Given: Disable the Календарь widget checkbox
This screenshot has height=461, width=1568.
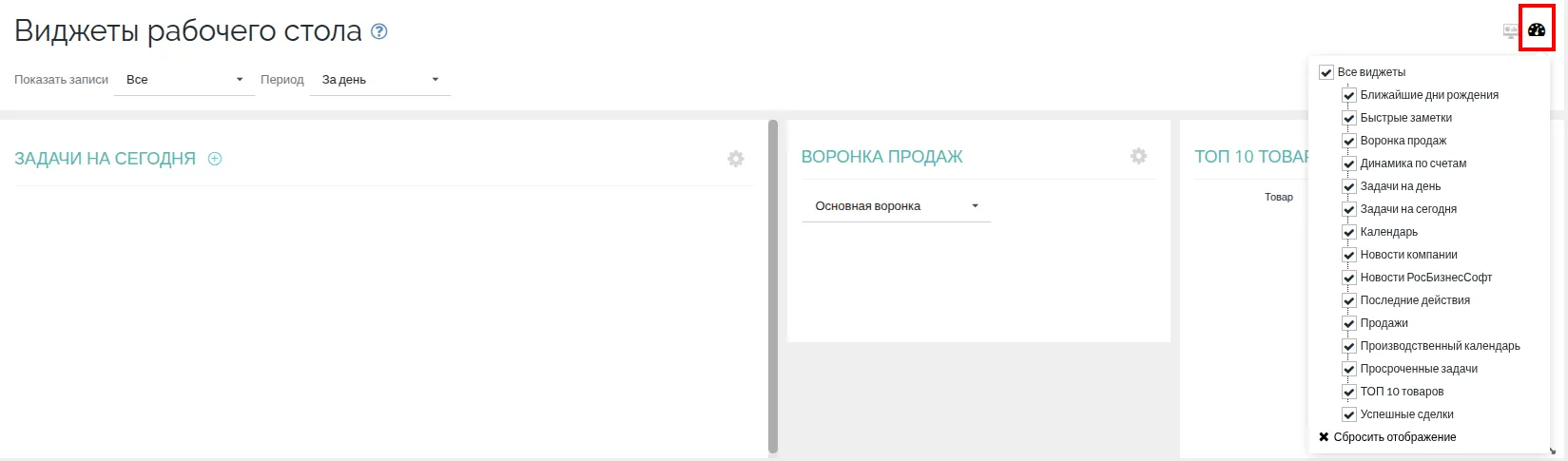Looking at the screenshot, I should coord(1348,232).
